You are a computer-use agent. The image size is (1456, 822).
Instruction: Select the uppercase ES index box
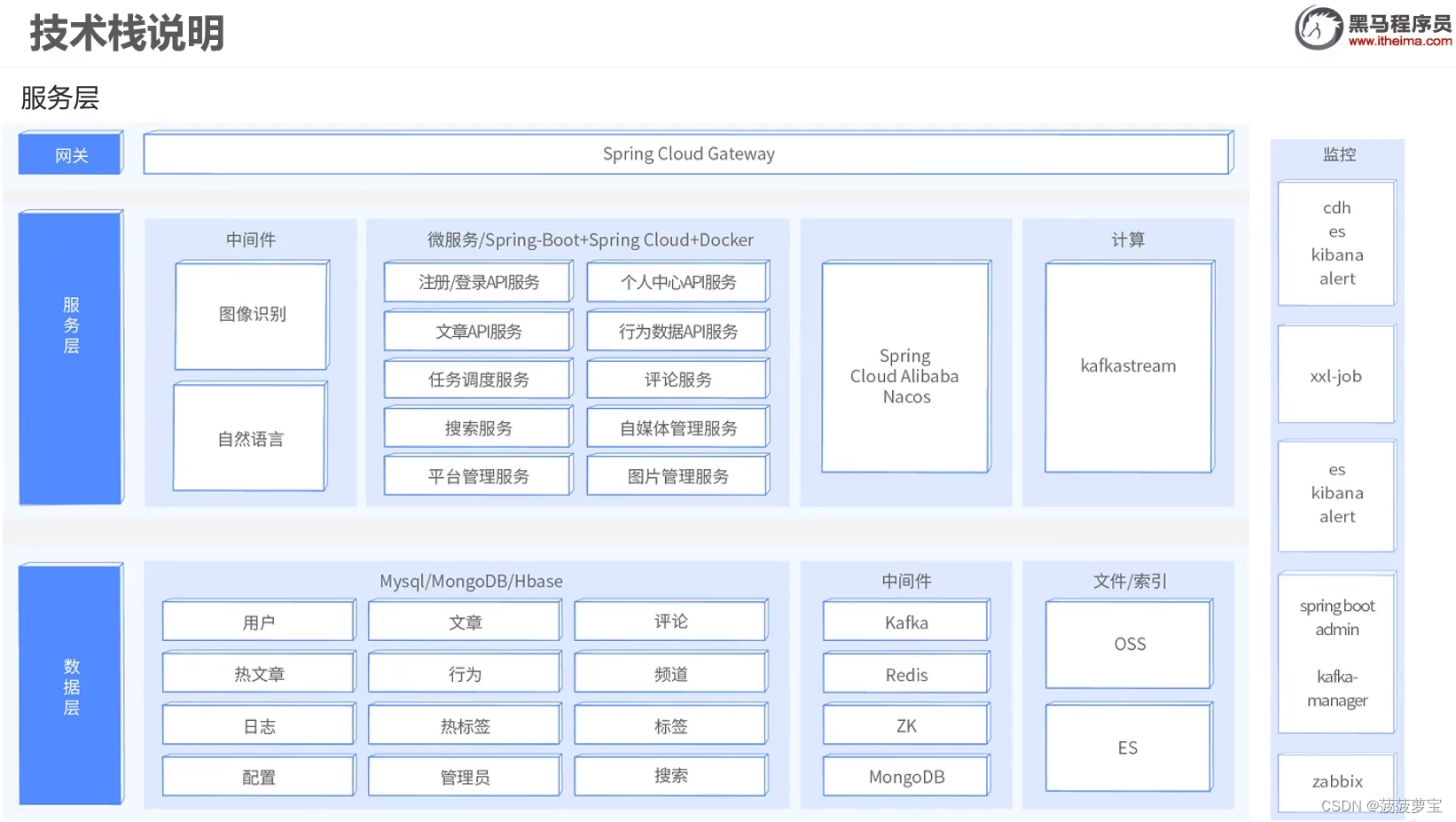coord(1129,748)
